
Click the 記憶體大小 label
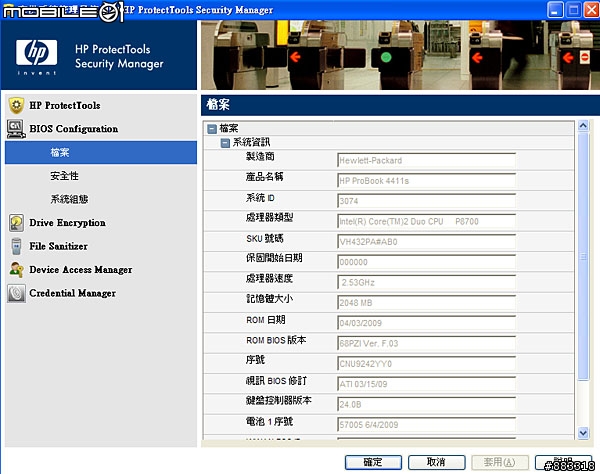(x=269, y=299)
